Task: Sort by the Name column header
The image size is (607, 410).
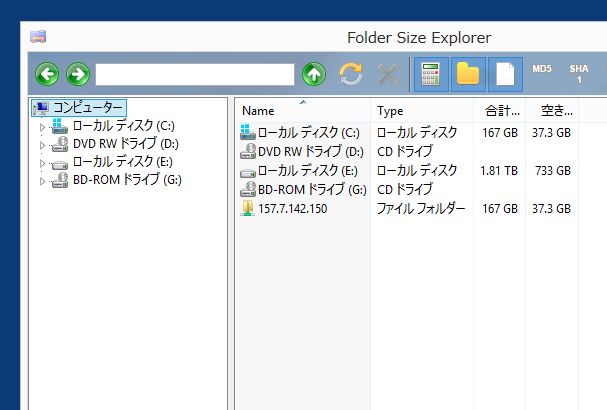Action: pos(302,111)
